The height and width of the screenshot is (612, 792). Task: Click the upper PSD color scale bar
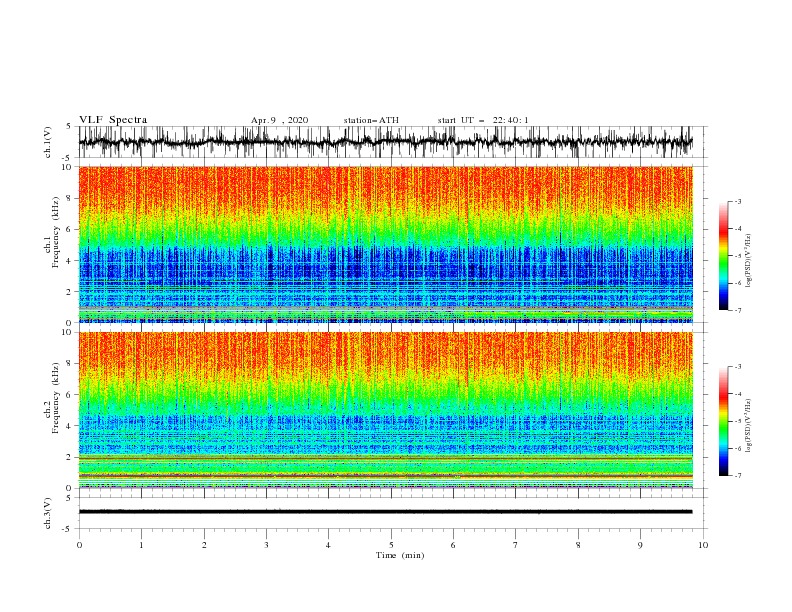[x=723, y=256]
